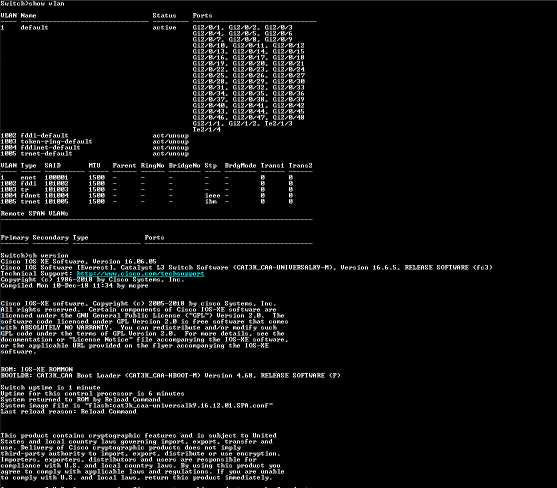Click the 'System image file is' line
557x488 pixels.
click(x=137, y=406)
